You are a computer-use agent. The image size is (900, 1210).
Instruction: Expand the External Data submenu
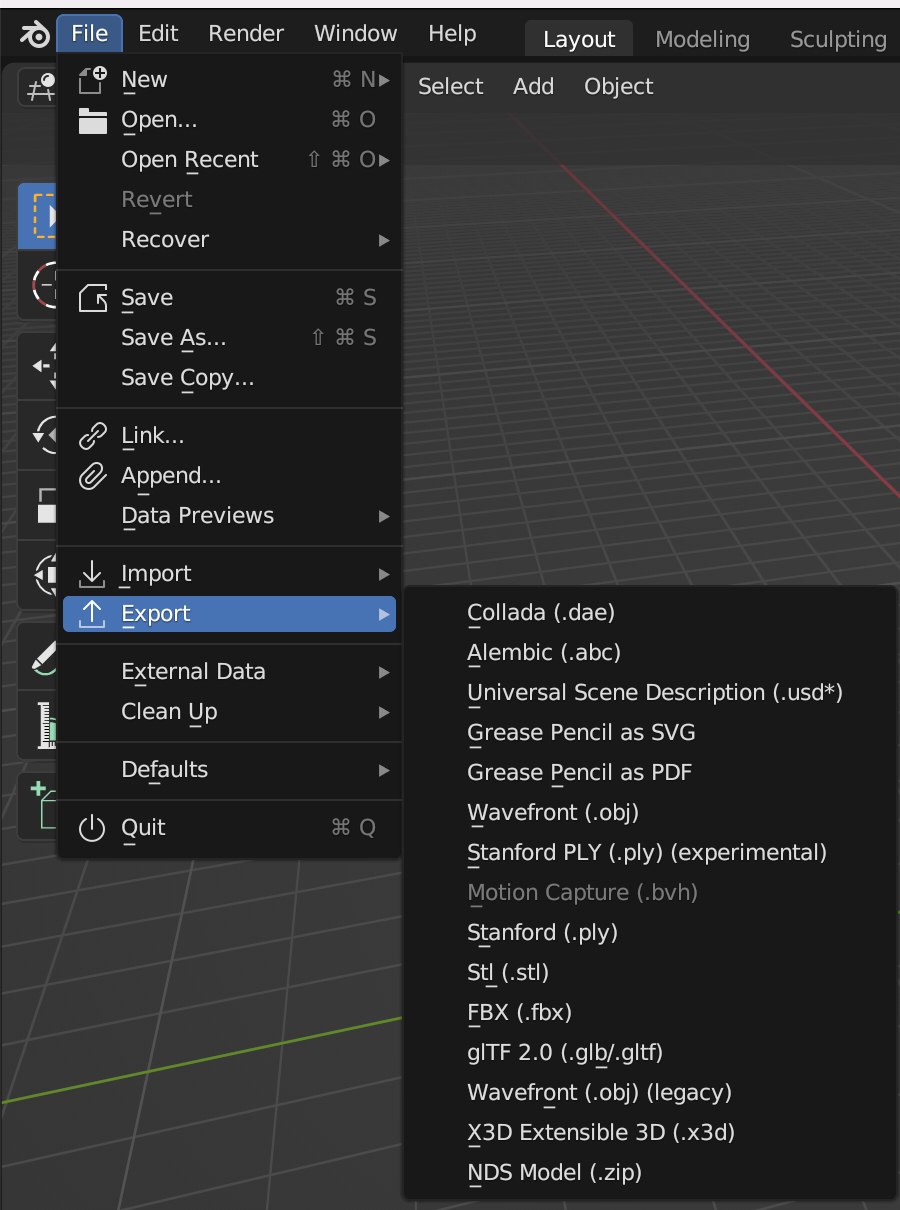[x=229, y=672]
